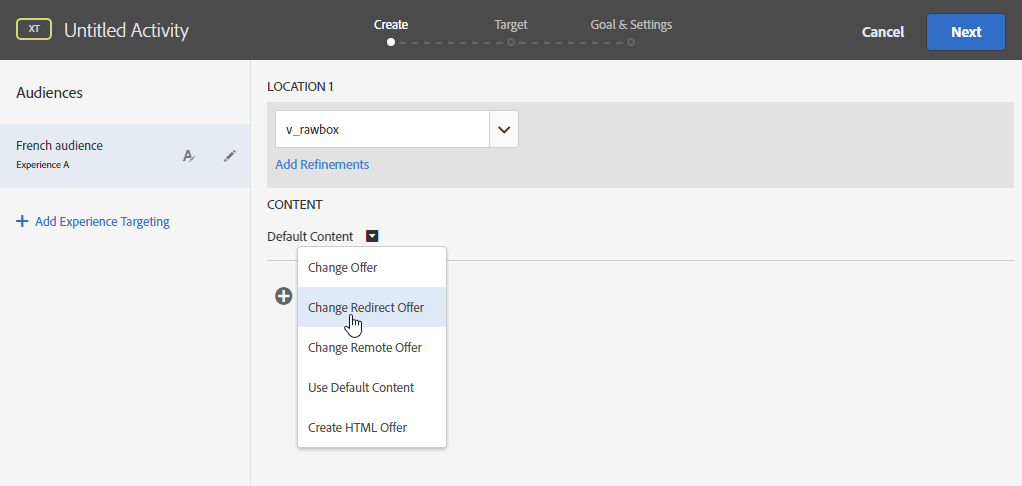The image size is (1022, 486).
Task: Open the Add Refinements link
Action: click(322, 164)
